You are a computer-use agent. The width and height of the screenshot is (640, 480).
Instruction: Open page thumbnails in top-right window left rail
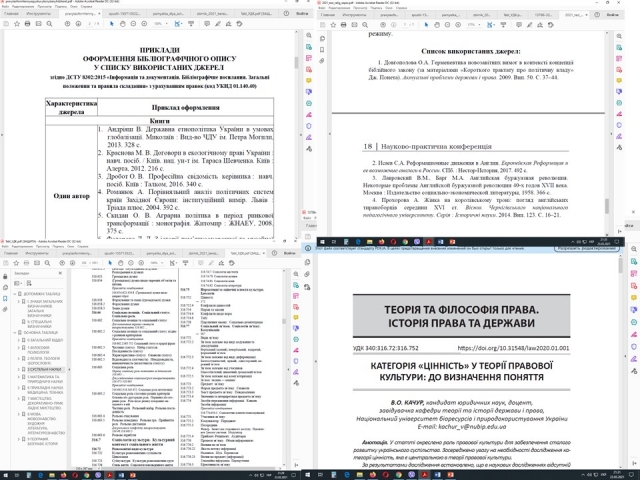pos(322,39)
